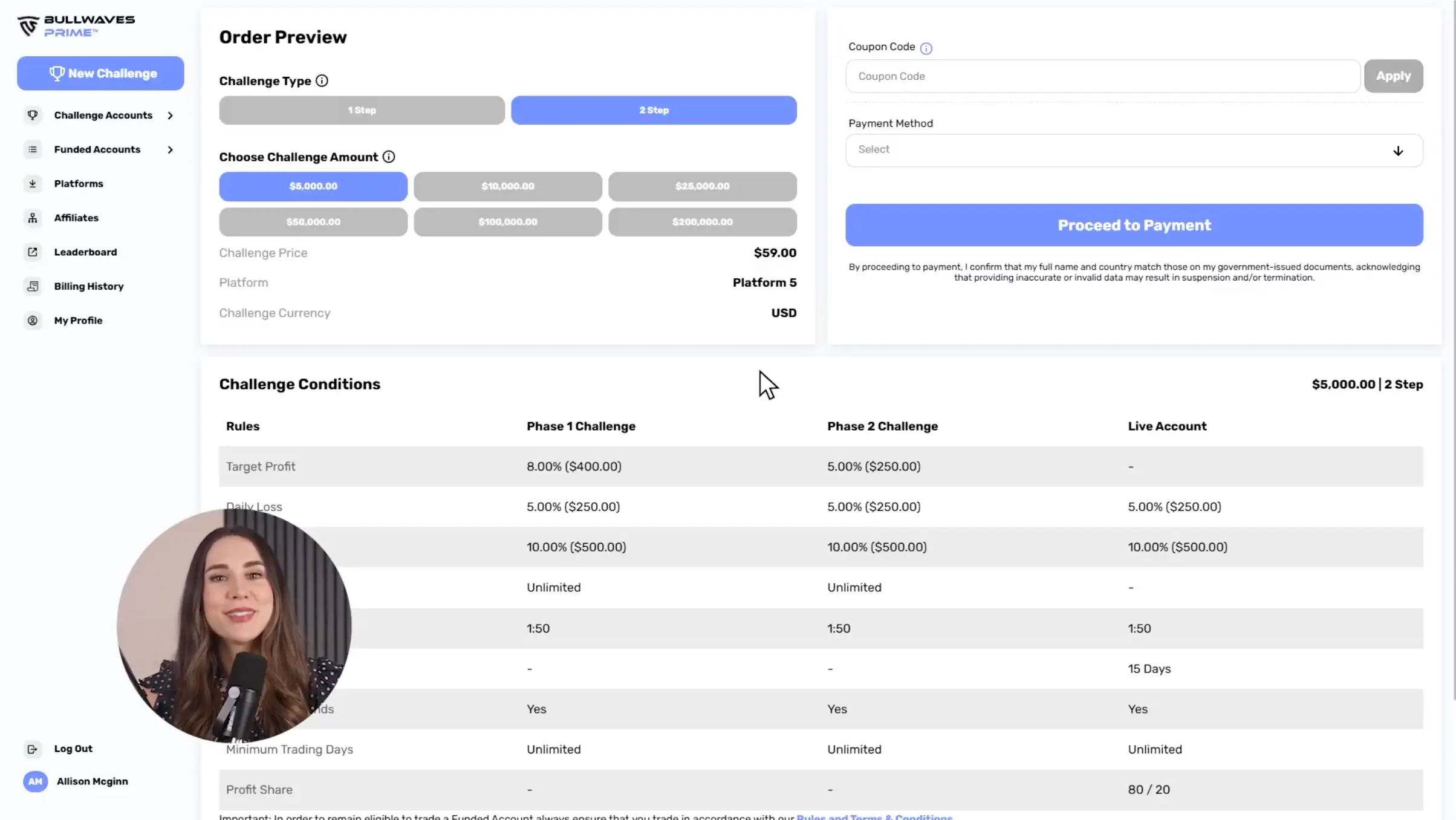The width and height of the screenshot is (1456, 820).
Task: Select the 2 Step challenge type
Action: pos(654,110)
